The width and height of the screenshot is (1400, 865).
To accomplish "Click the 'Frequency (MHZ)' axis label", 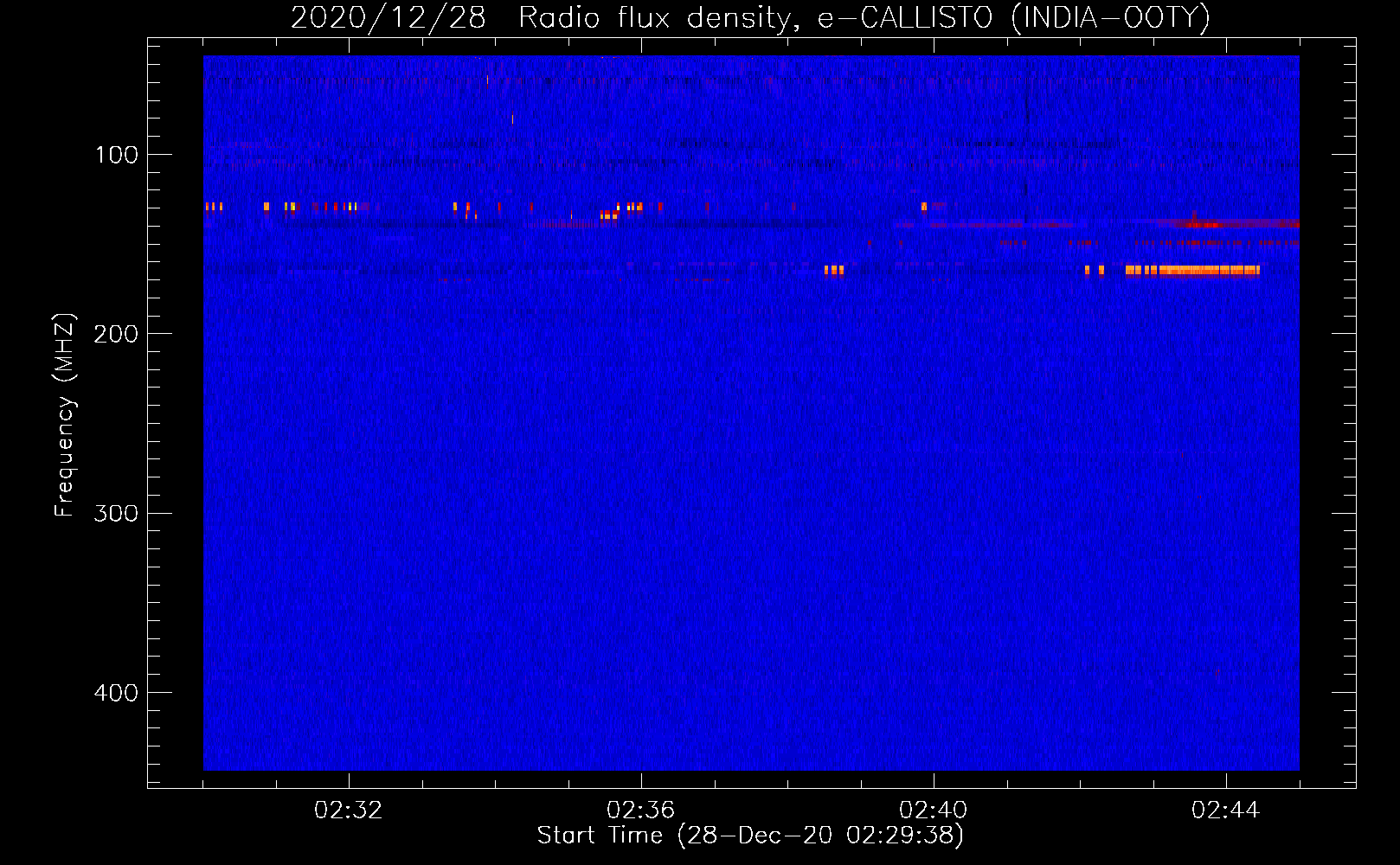I will click(64, 414).
